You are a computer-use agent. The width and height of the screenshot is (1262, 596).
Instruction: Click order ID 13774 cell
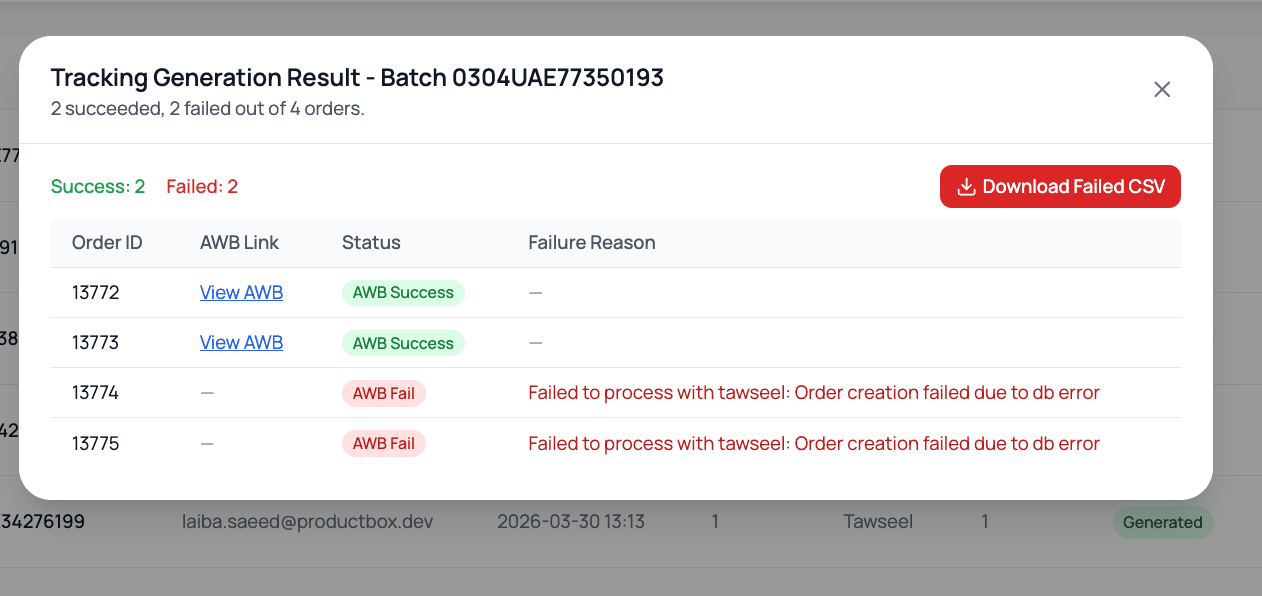pos(95,393)
